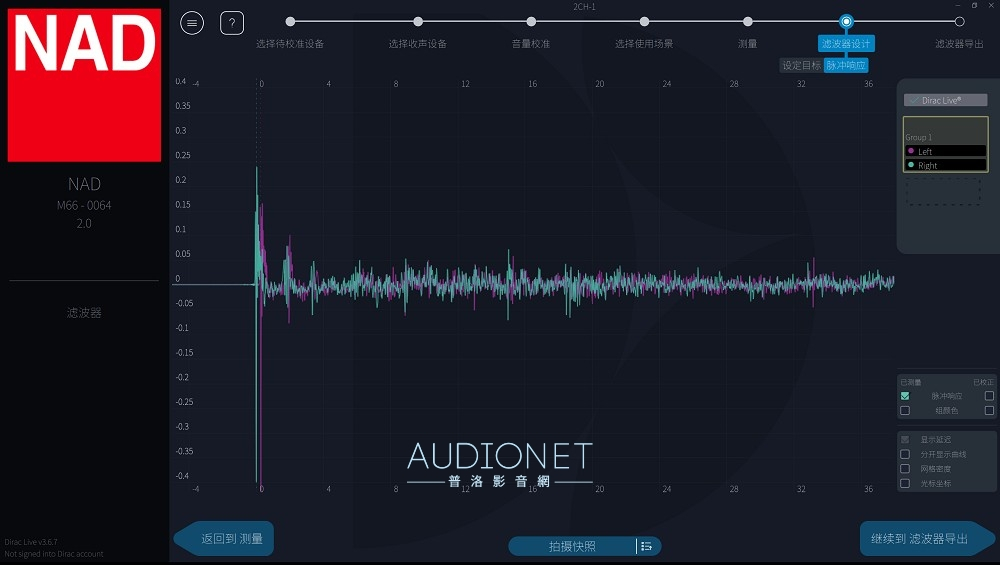This screenshot has width=1000, height=565.
Task: Check corrected 组颜色 checkbox
Action: click(989, 411)
